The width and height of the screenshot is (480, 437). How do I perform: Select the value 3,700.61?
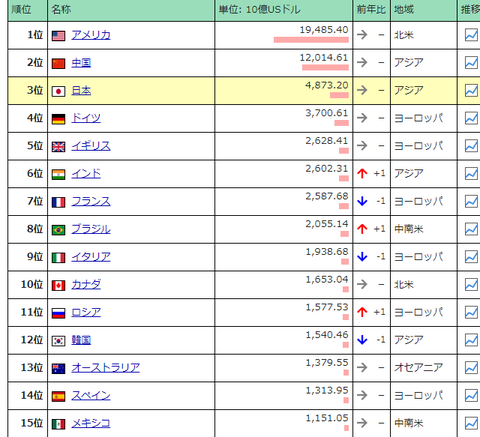pos(327,113)
